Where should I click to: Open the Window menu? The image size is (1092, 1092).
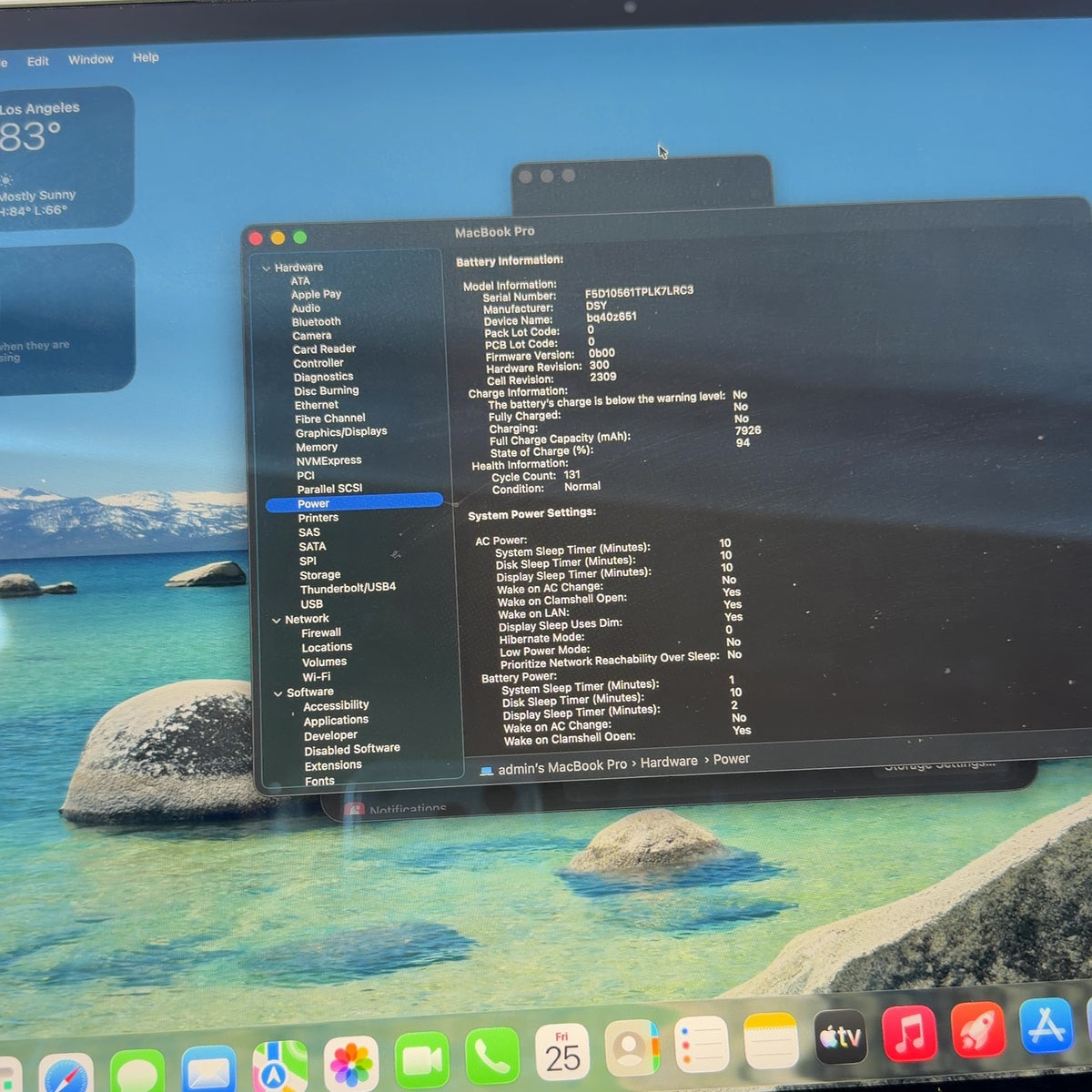pyautogui.click(x=91, y=59)
